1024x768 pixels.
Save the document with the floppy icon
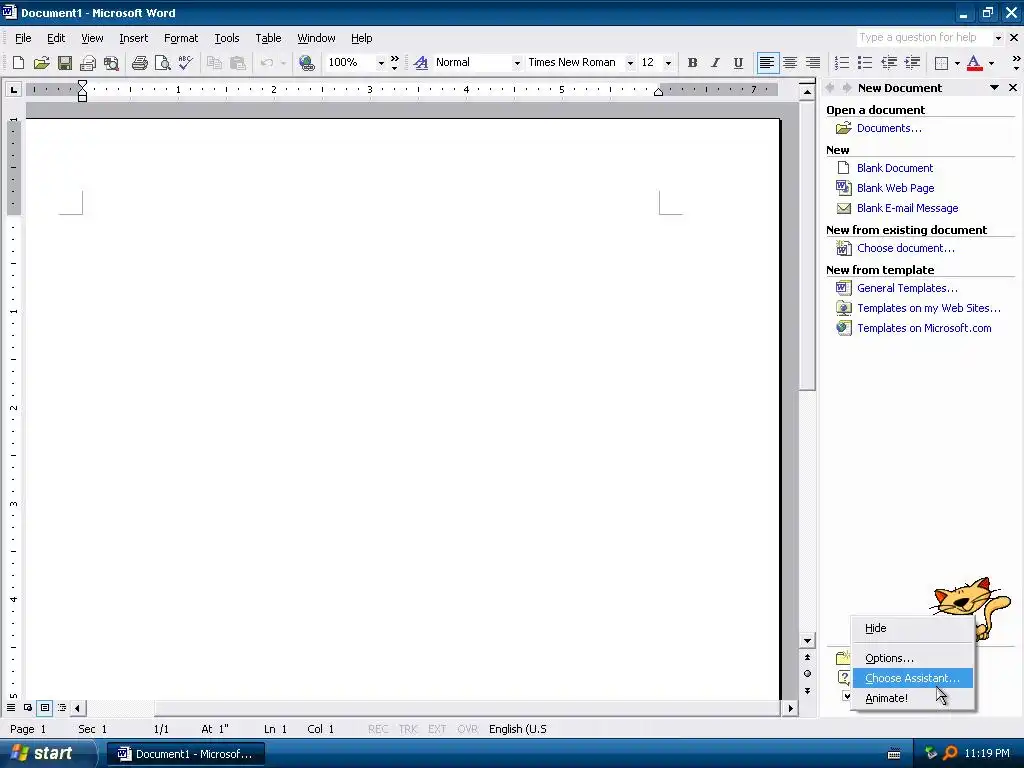[65, 63]
